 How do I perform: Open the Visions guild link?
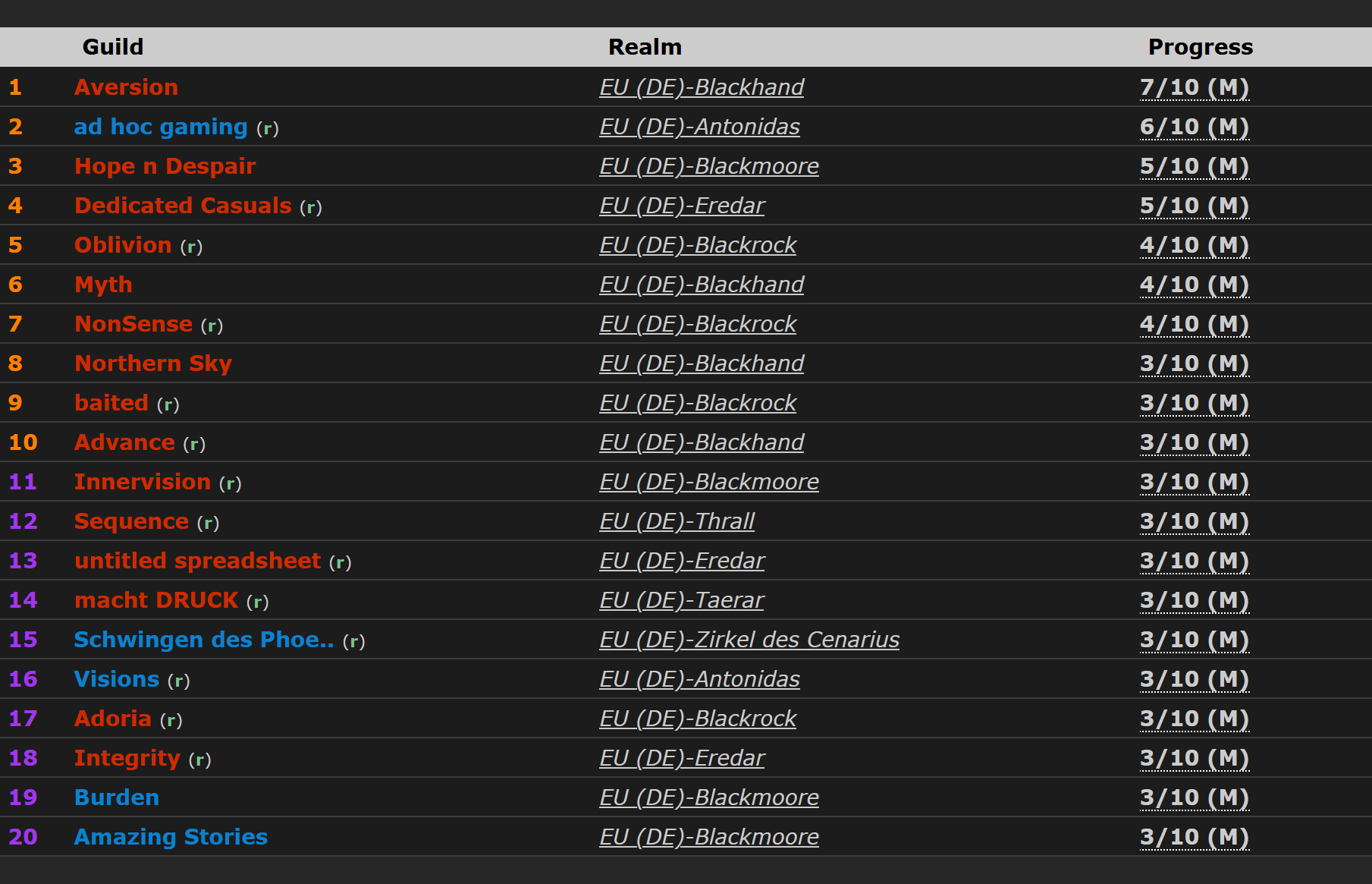click(117, 679)
